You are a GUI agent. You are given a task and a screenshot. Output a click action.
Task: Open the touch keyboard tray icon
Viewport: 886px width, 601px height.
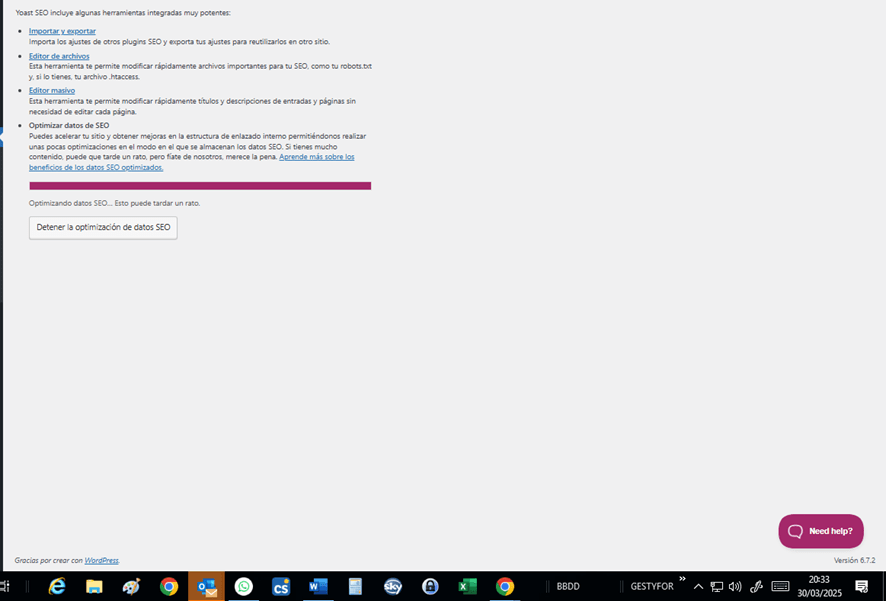[780, 586]
